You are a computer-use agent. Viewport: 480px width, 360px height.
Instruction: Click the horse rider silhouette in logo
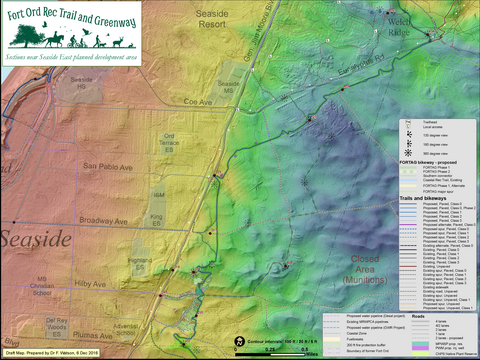click(x=54, y=39)
